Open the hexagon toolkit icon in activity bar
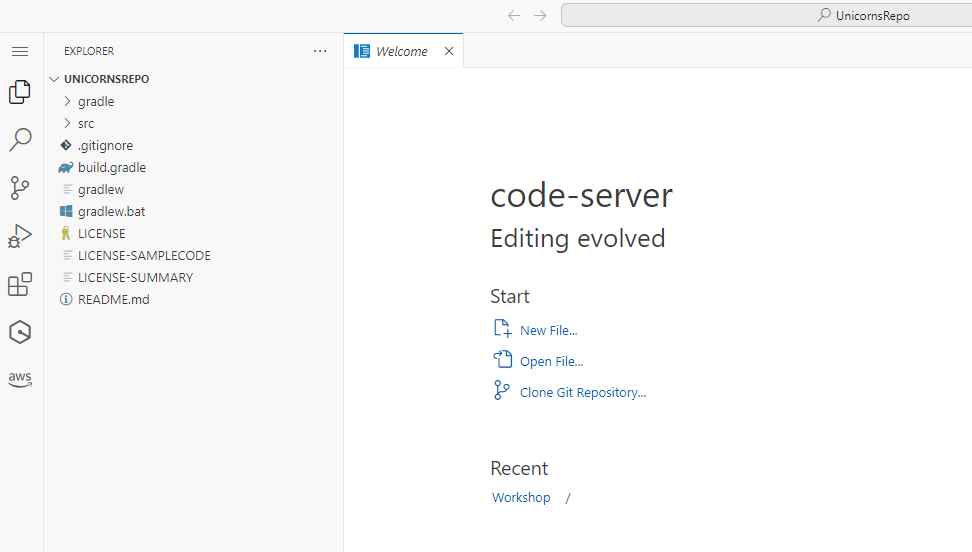972x552 pixels. point(20,332)
